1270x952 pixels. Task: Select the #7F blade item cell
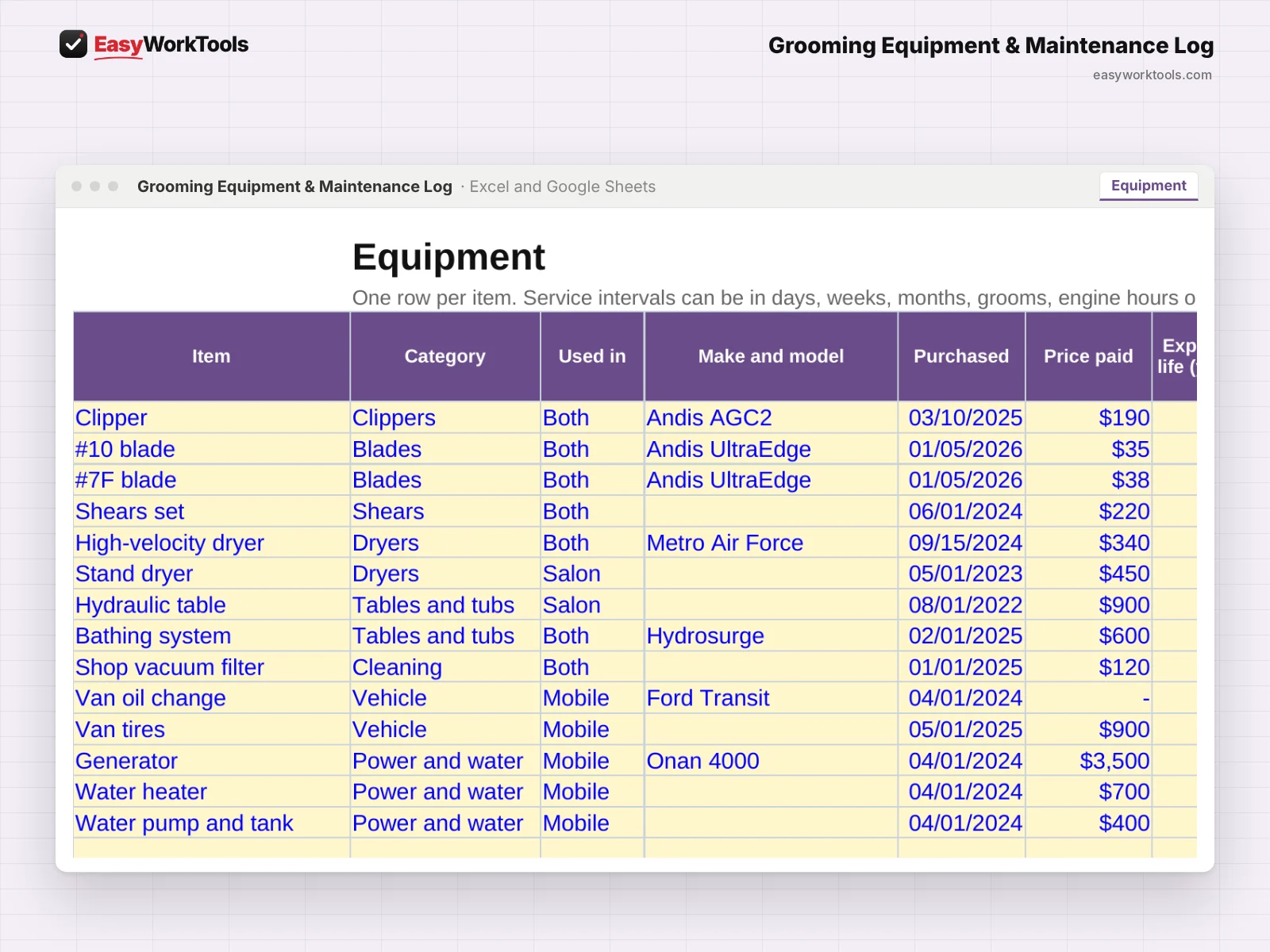point(211,480)
